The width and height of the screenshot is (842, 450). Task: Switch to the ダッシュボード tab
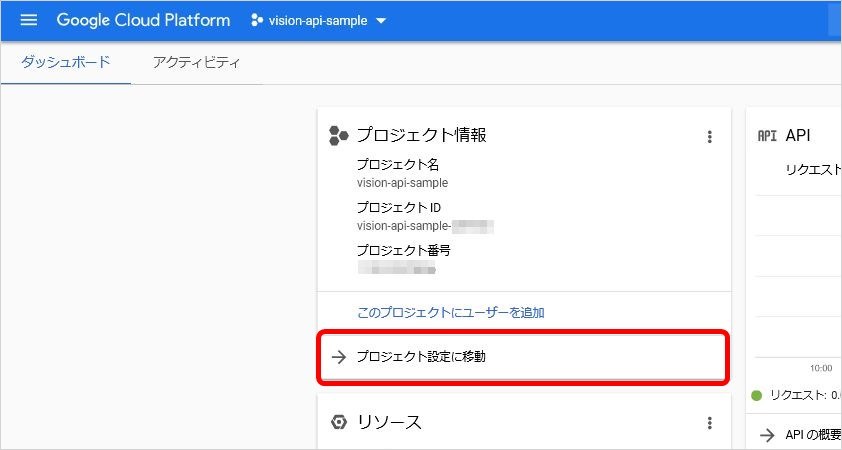pyautogui.click(x=66, y=62)
